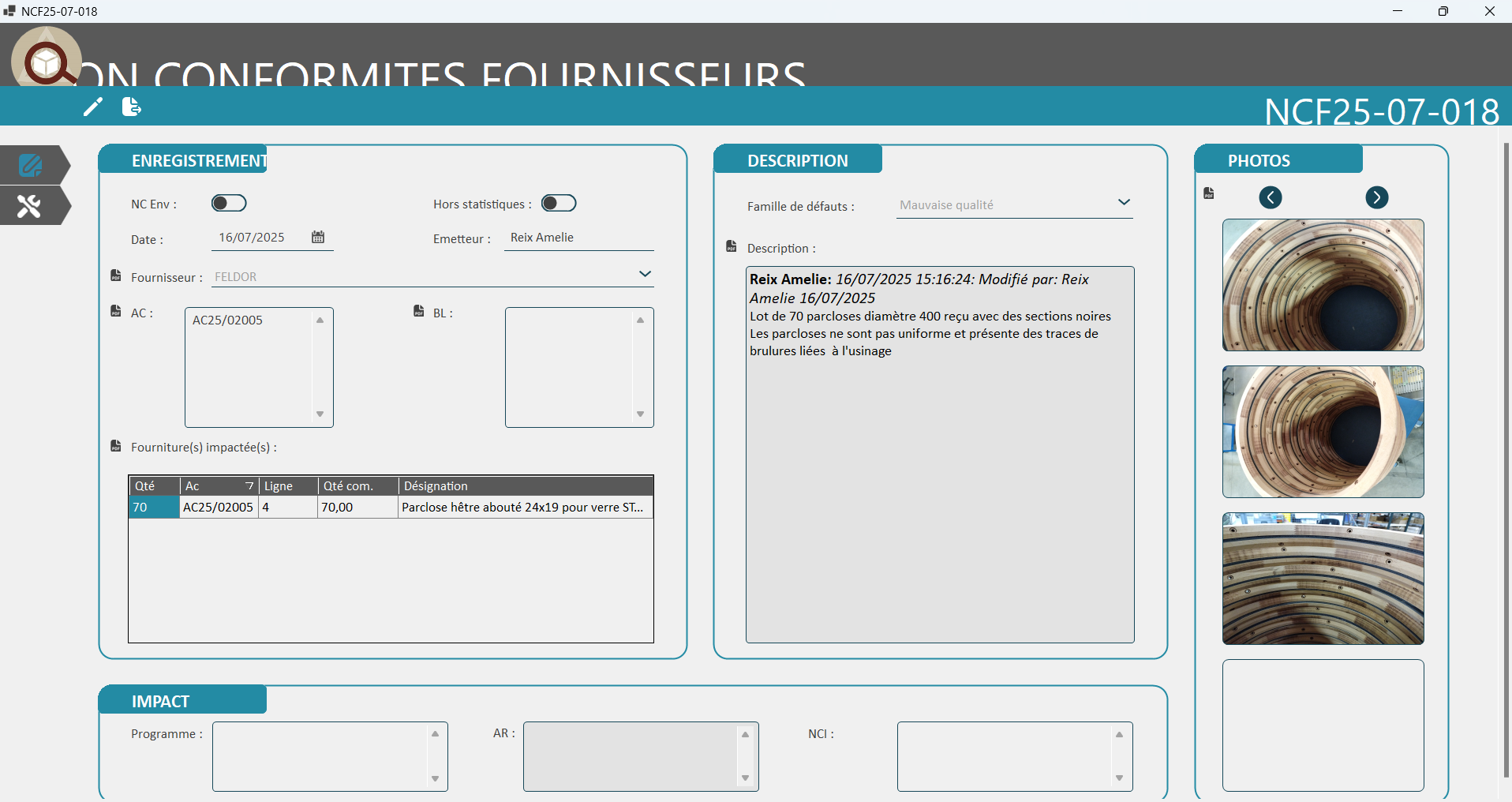Click the PDF icon next to BL
Screen dimensions: 1512x802
[x=419, y=311]
